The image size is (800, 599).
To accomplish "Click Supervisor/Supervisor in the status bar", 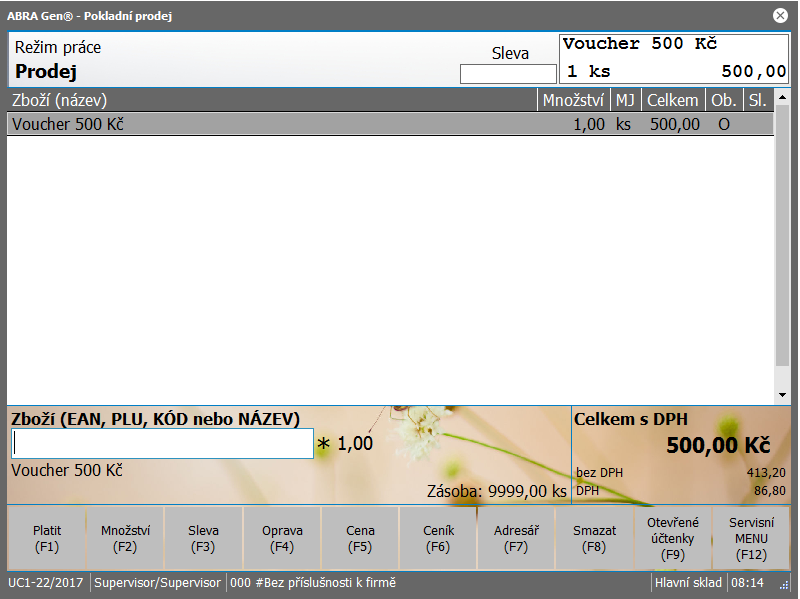I will (157, 583).
